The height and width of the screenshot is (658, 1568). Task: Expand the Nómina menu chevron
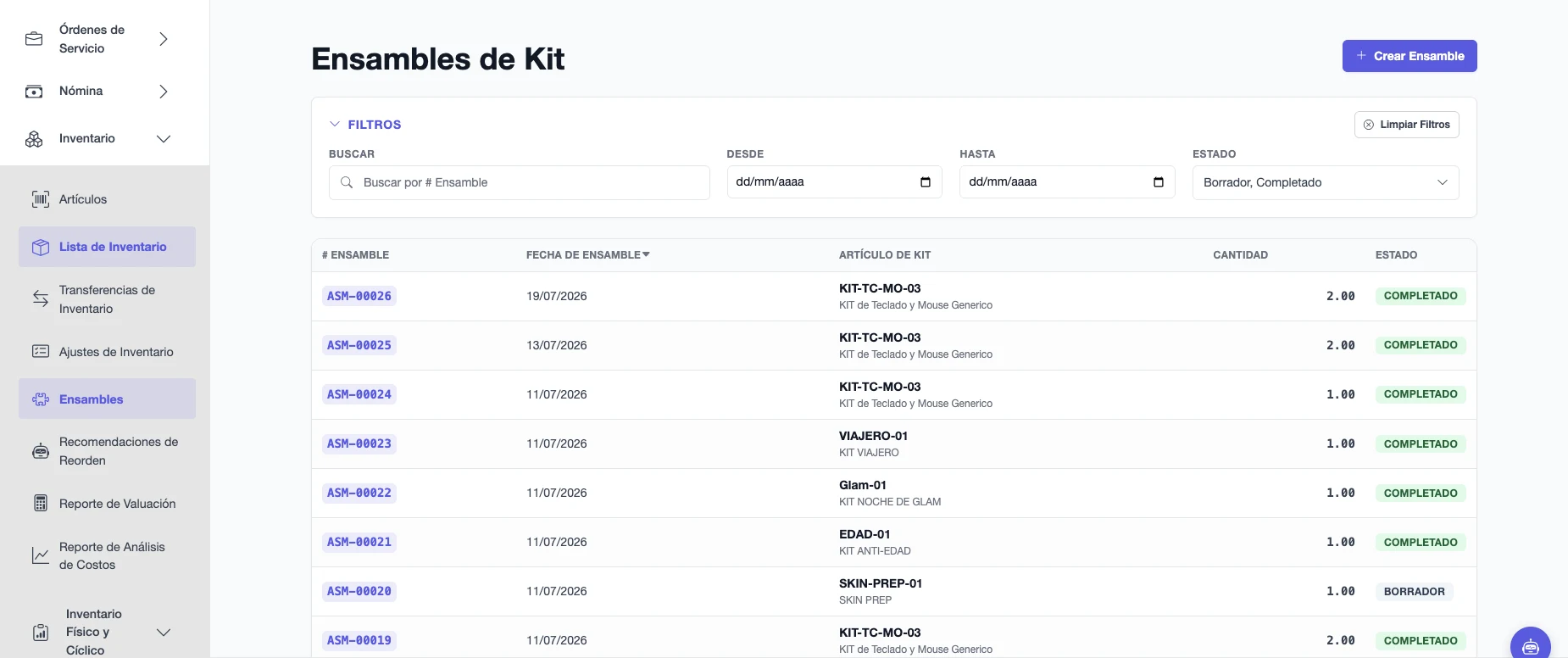164,92
